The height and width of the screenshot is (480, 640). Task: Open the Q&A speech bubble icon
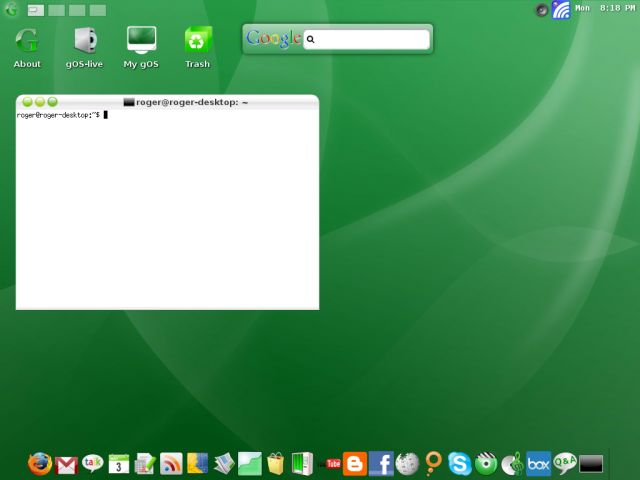(x=565, y=464)
